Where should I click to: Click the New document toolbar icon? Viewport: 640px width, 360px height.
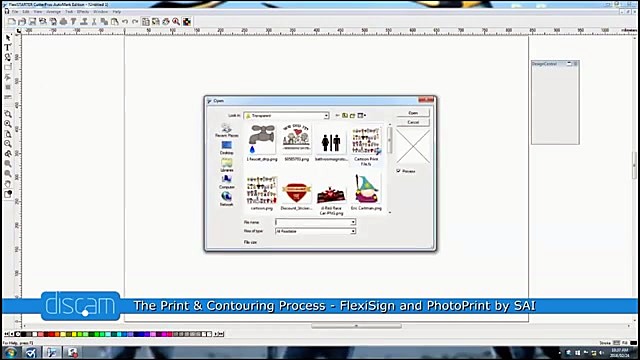click(x=12, y=22)
